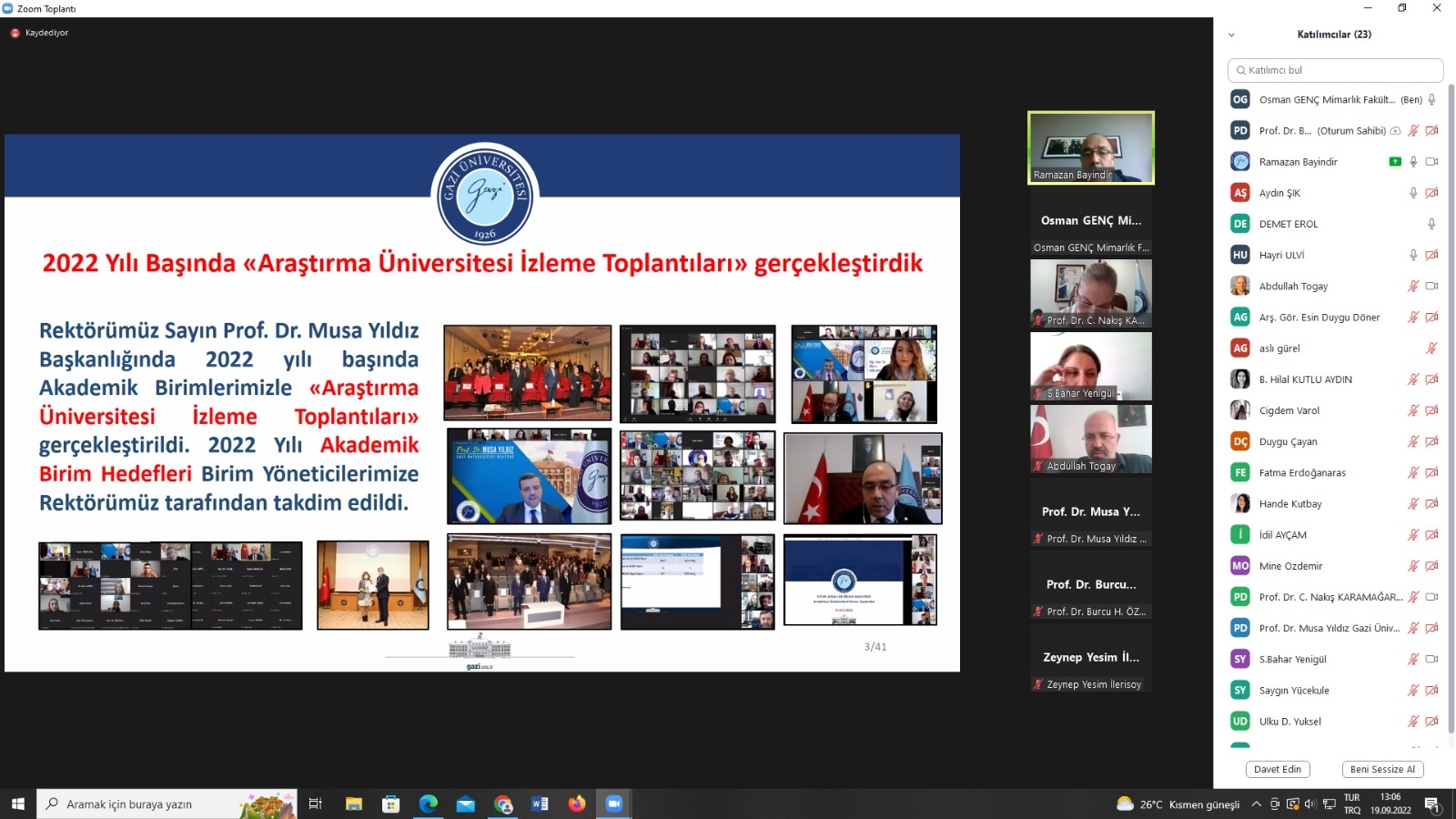The height and width of the screenshot is (819, 1456).
Task: Expand hidden system tray icons arrow
Action: click(x=1257, y=804)
